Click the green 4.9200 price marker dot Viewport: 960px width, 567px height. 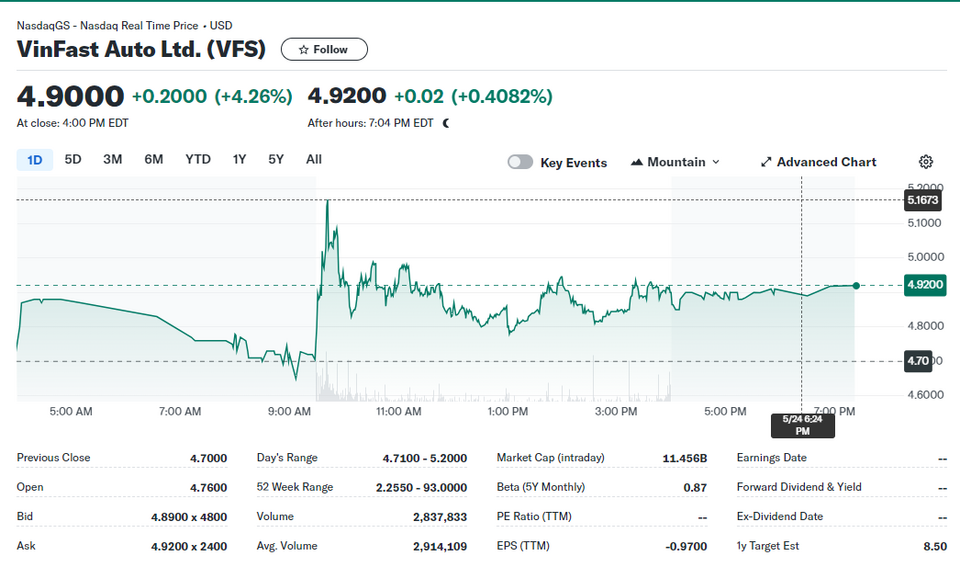click(x=856, y=285)
